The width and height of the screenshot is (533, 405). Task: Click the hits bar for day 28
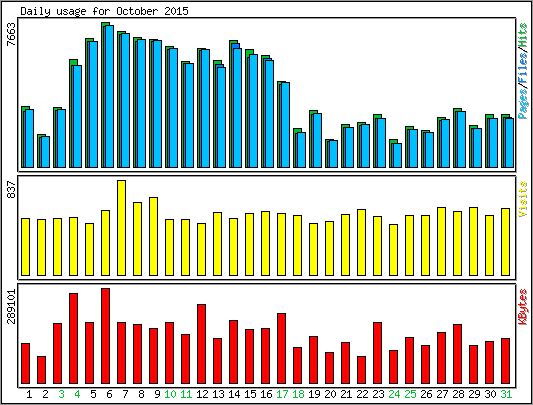click(x=457, y=138)
